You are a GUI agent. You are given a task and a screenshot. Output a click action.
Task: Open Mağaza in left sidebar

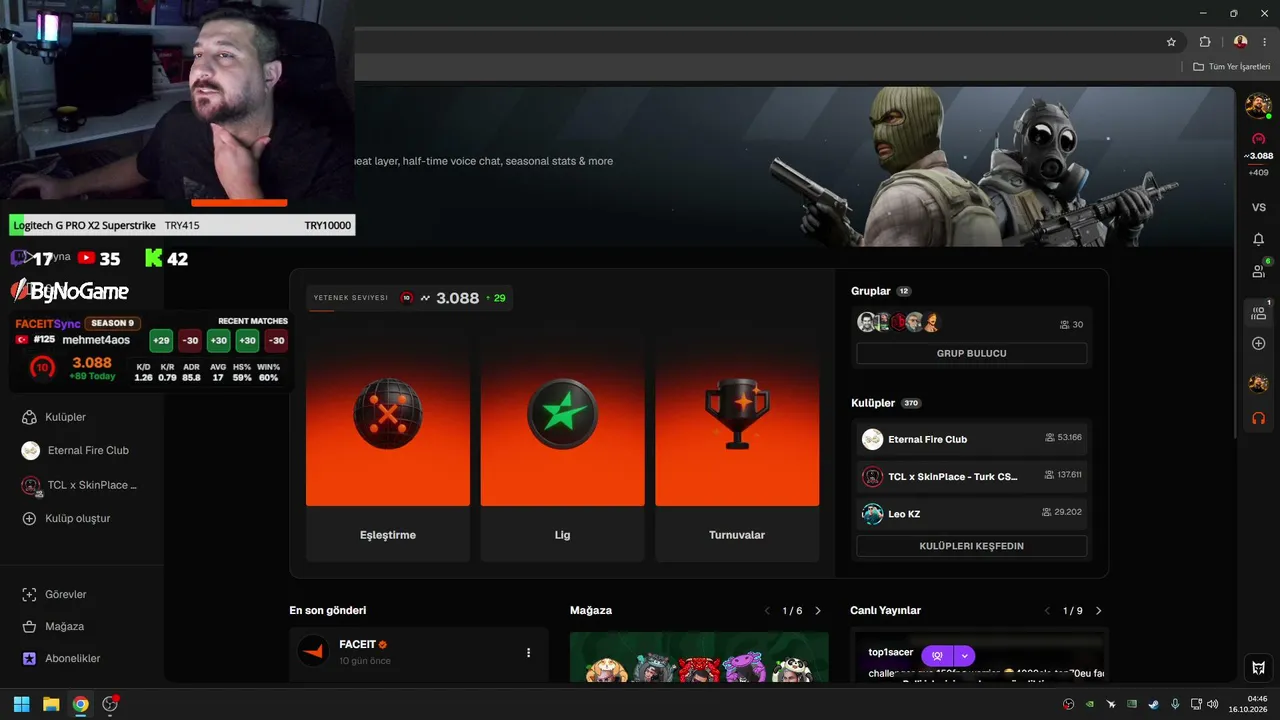click(54, 626)
